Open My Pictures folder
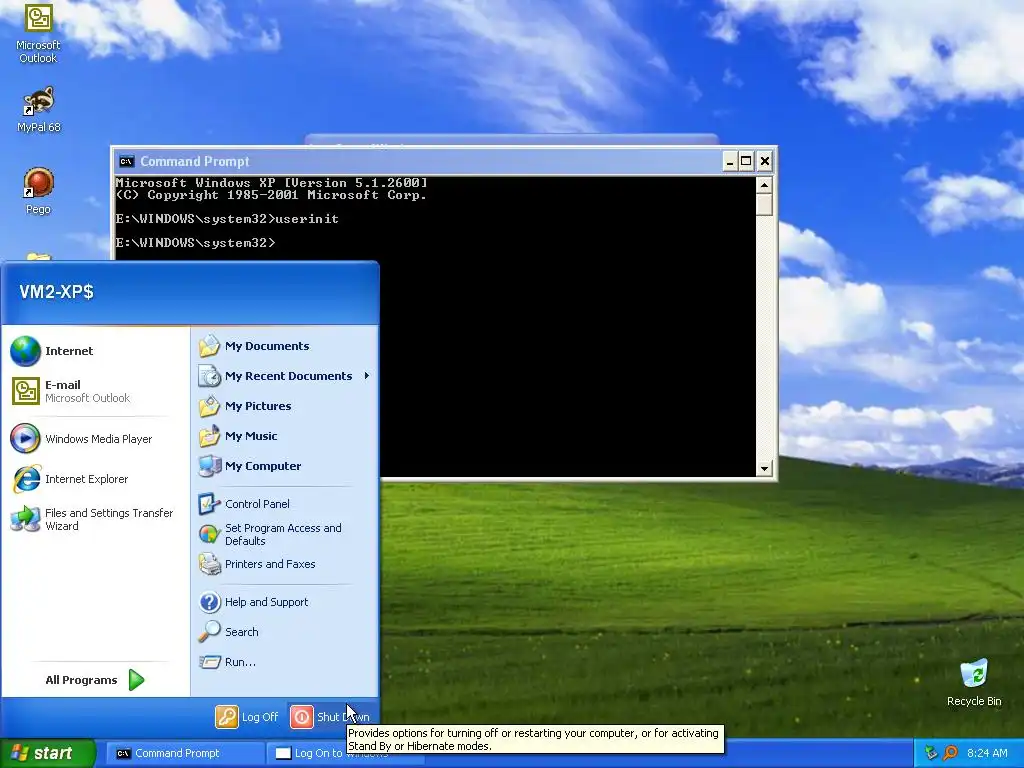The width and height of the screenshot is (1024, 768). click(x=285, y=406)
